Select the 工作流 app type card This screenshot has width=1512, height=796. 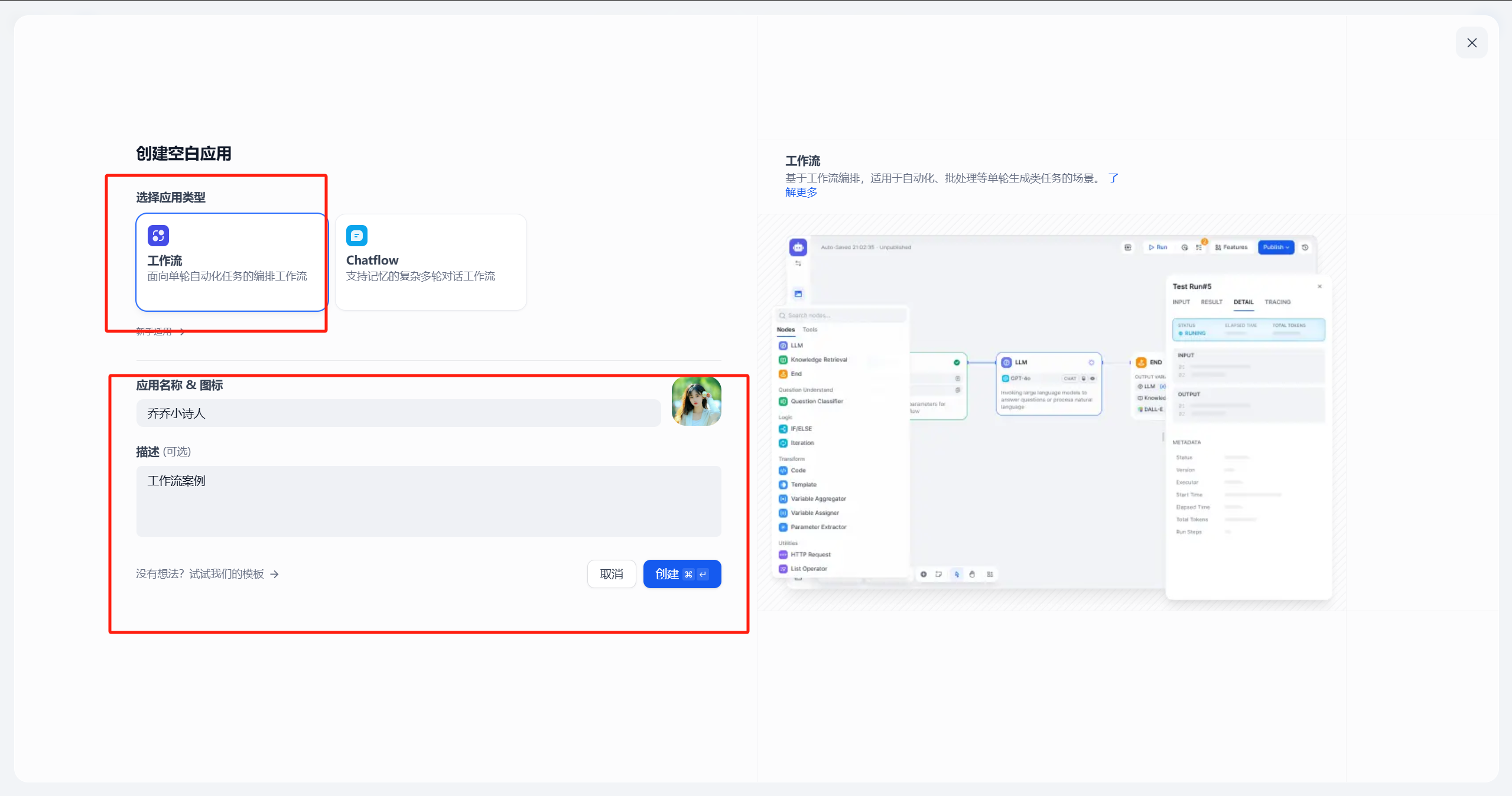[x=231, y=262]
